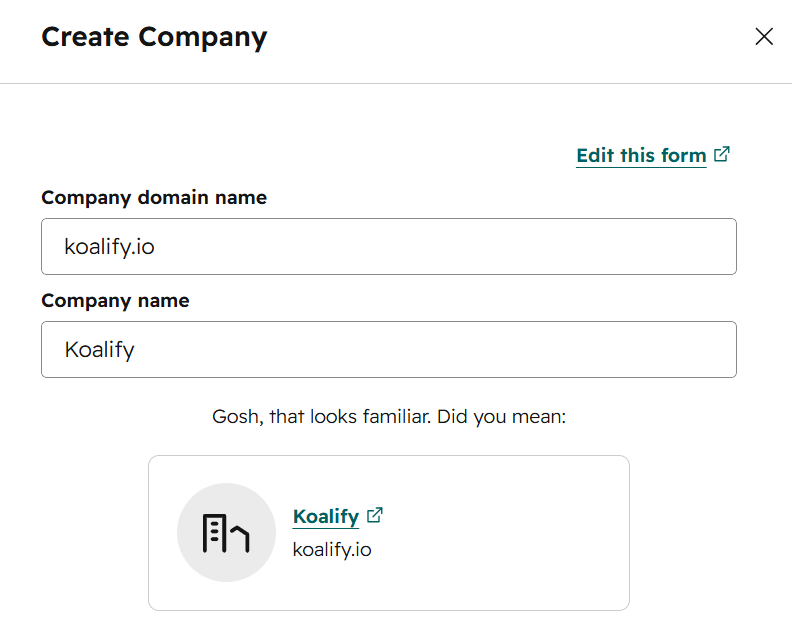792x622 pixels.
Task: Click the "Company domain name" label
Action: point(154,197)
